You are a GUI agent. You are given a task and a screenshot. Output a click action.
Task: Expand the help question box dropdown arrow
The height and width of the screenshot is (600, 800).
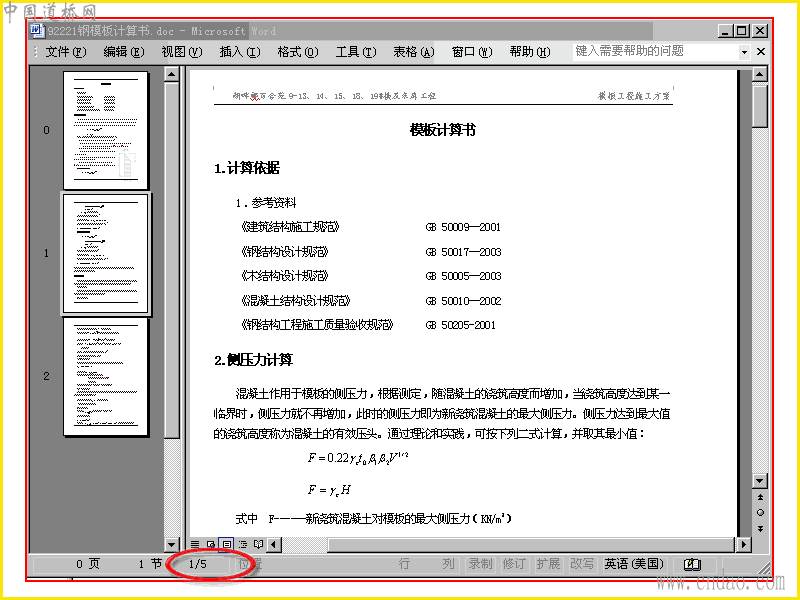click(744, 52)
